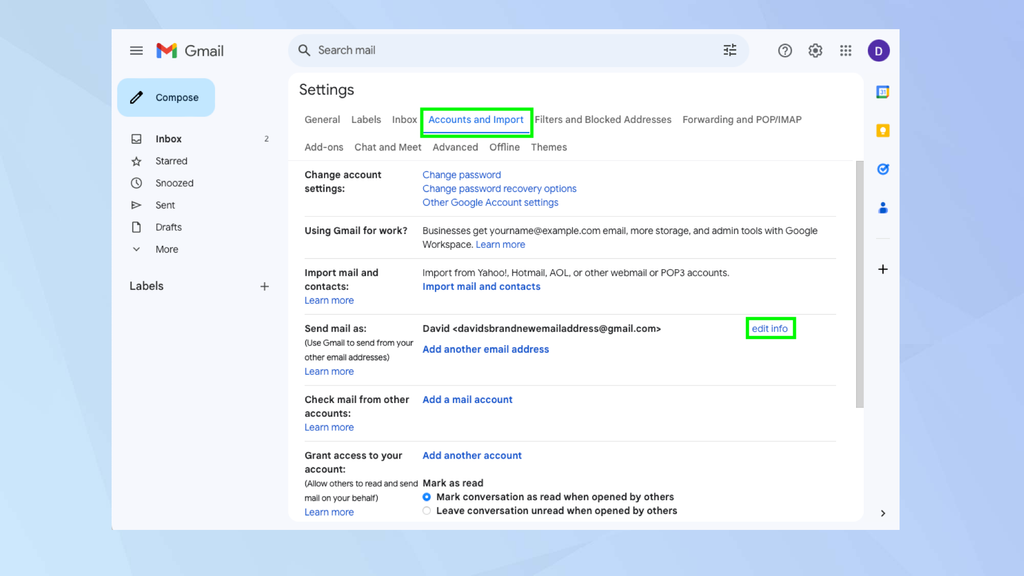
Task: Click 'Import mail and contacts'
Action: click(481, 286)
